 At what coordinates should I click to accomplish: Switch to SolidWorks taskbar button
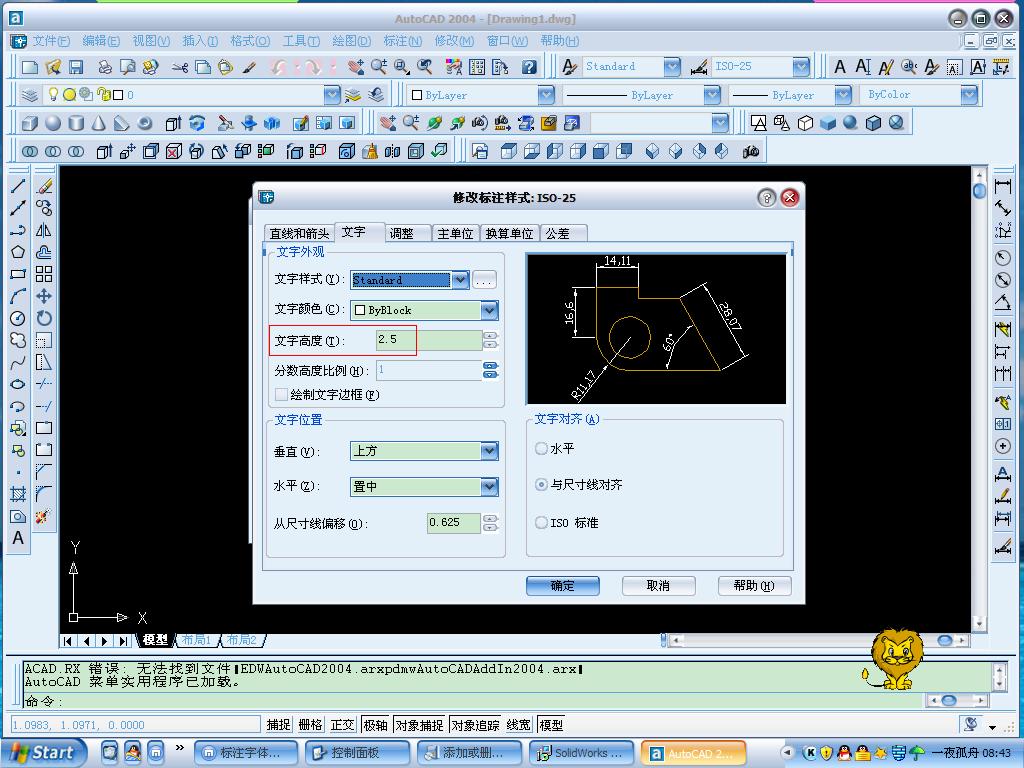click(x=581, y=753)
